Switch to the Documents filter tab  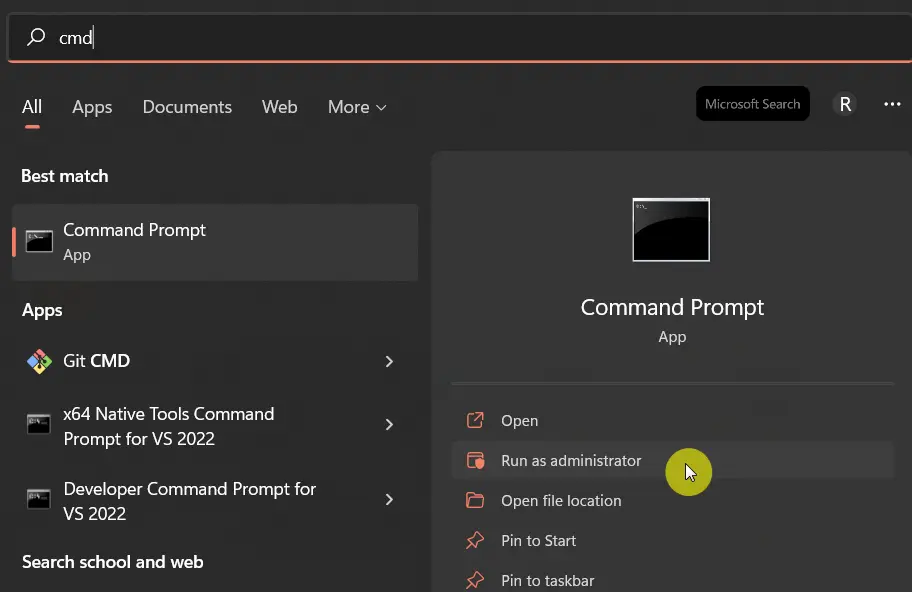tap(187, 107)
